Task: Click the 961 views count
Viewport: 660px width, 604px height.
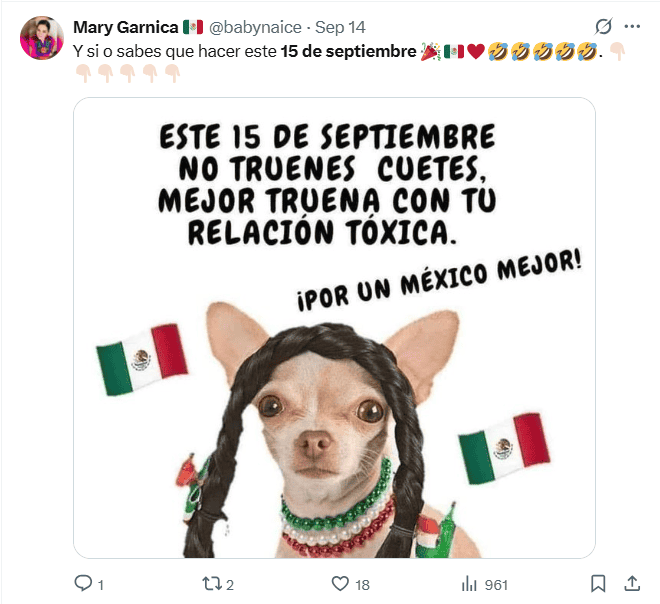Action: 496,585
